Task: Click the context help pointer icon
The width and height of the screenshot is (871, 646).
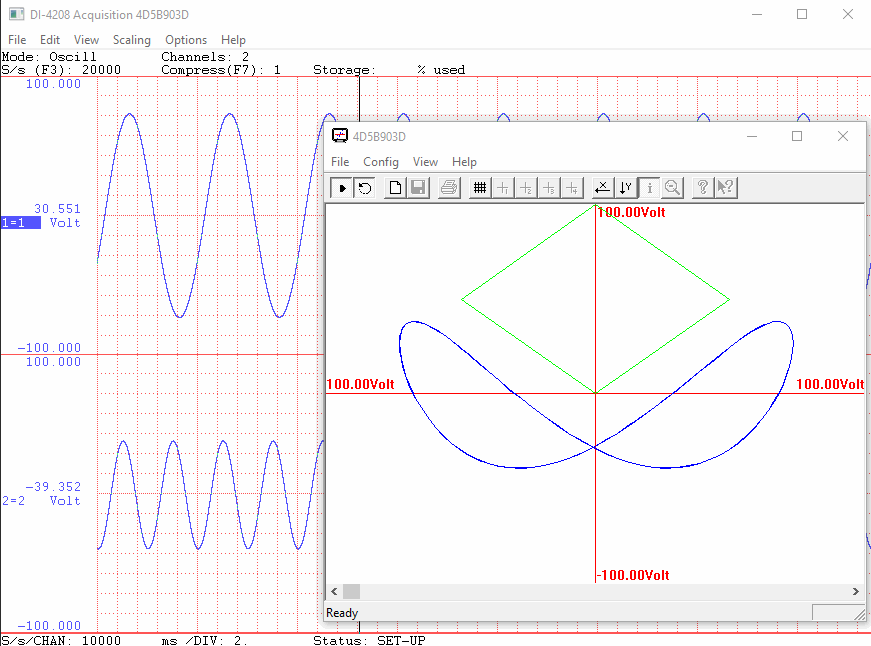Action: click(x=725, y=188)
